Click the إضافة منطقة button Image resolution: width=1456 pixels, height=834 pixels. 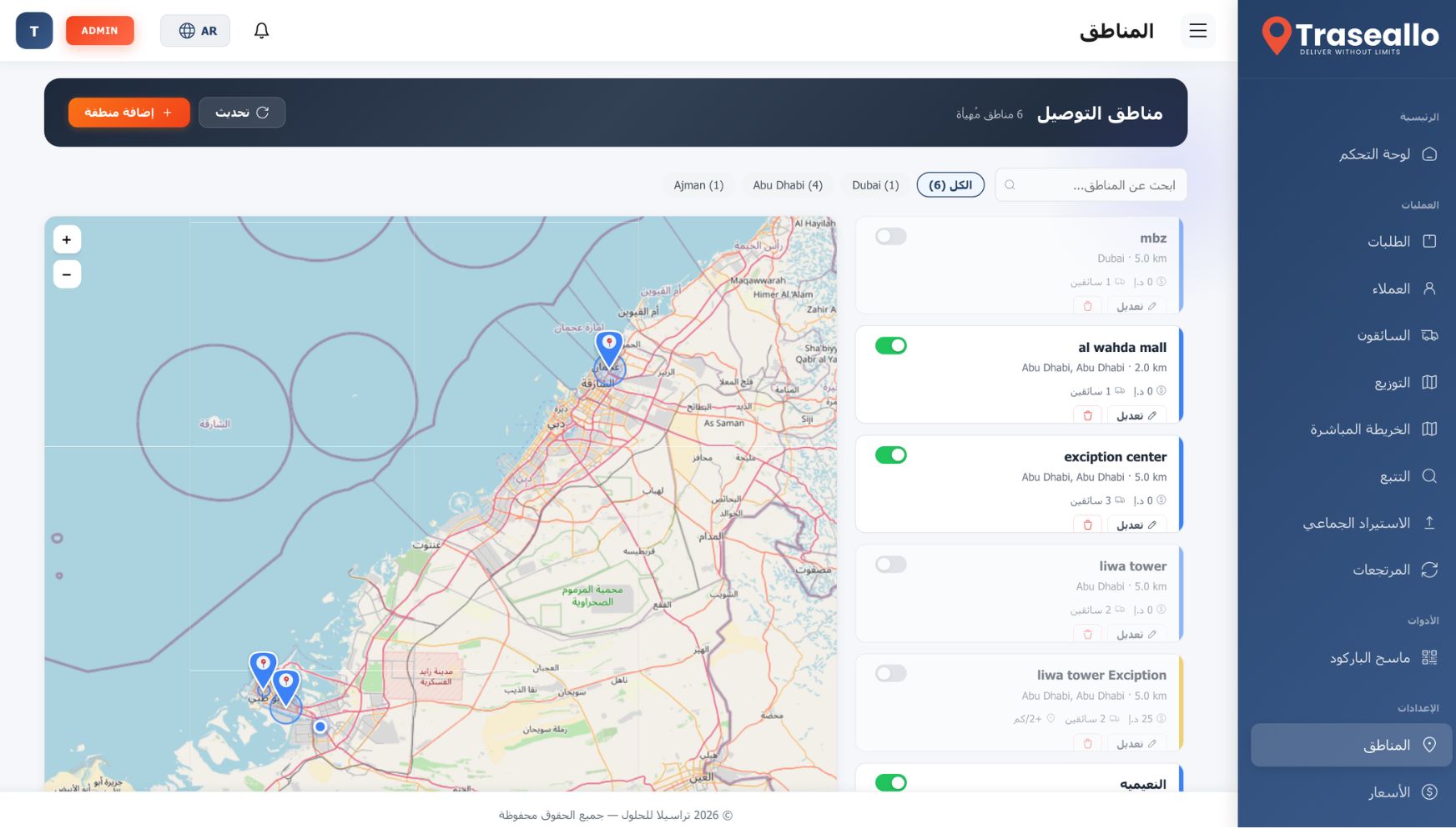click(128, 113)
